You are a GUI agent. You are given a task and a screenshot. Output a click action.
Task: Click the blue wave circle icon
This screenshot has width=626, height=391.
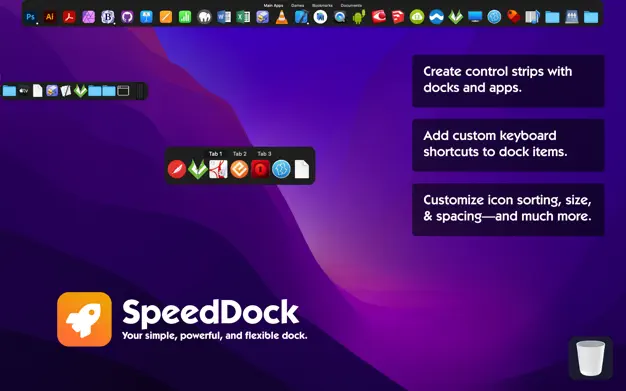(436, 17)
